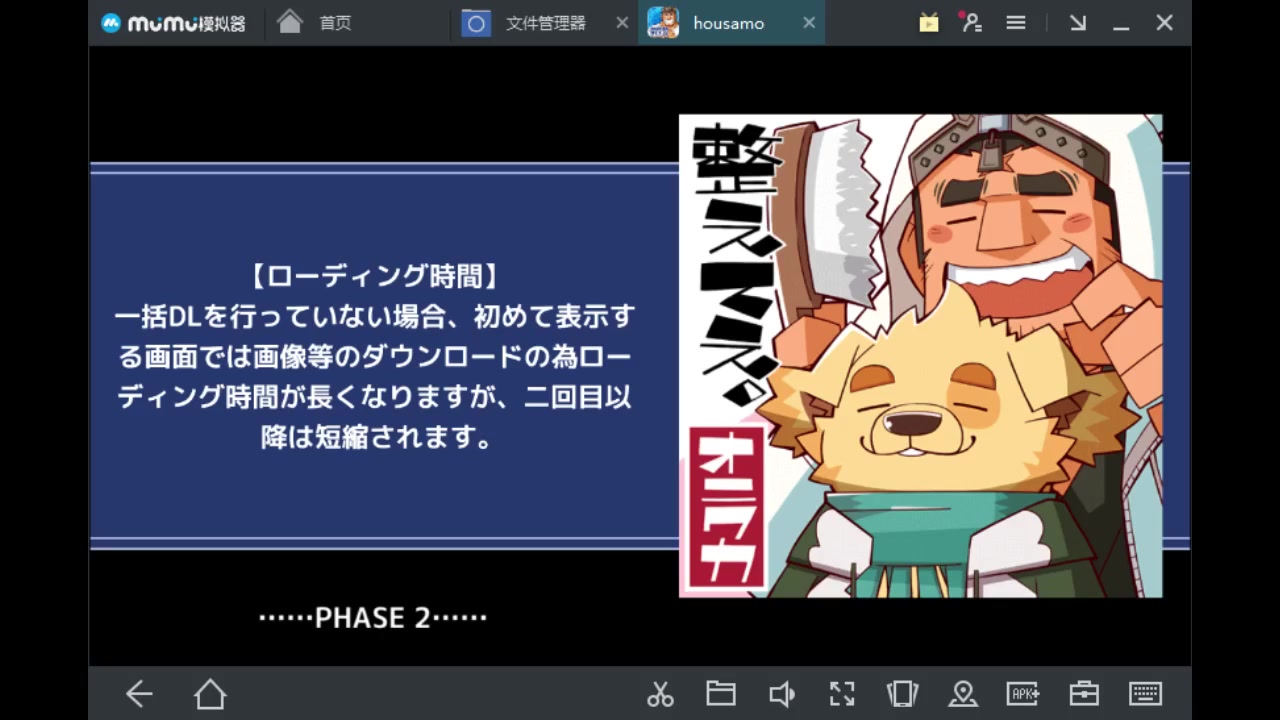1280x720 pixels.
Task: Adjust volume with the speaker icon
Action: point(782,693)
